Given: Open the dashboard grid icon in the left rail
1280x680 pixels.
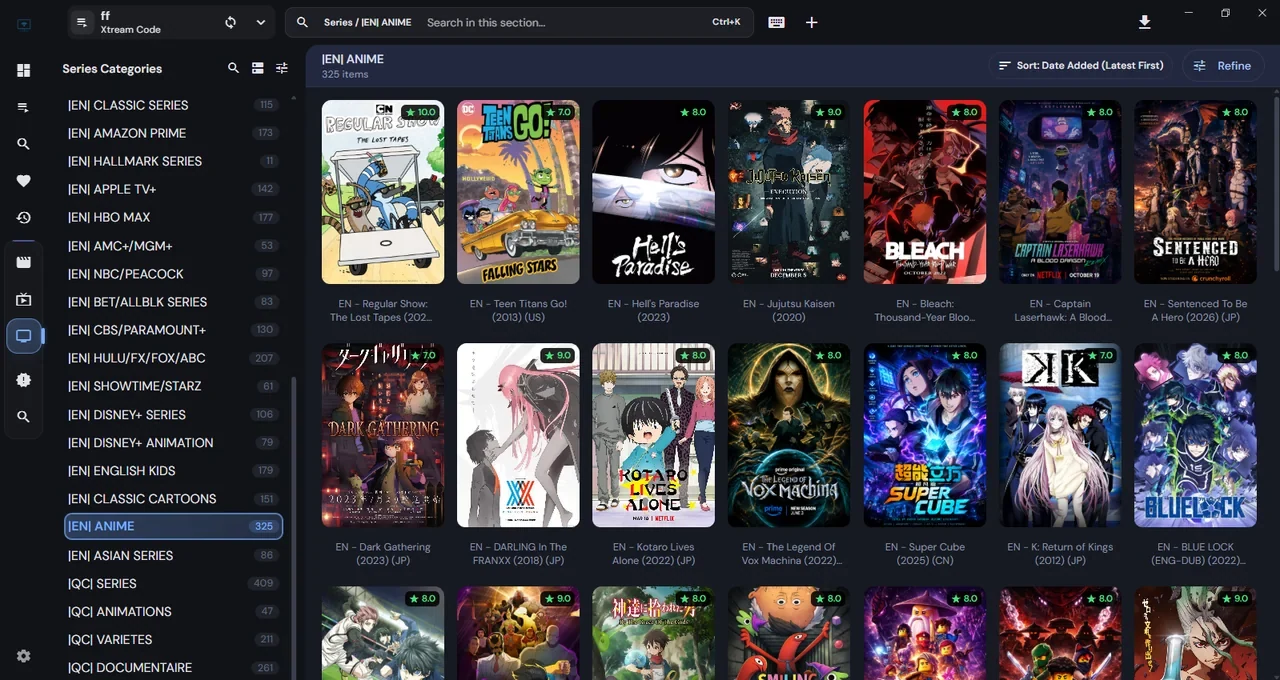Looking at the screenshot, I should point(24,70).
